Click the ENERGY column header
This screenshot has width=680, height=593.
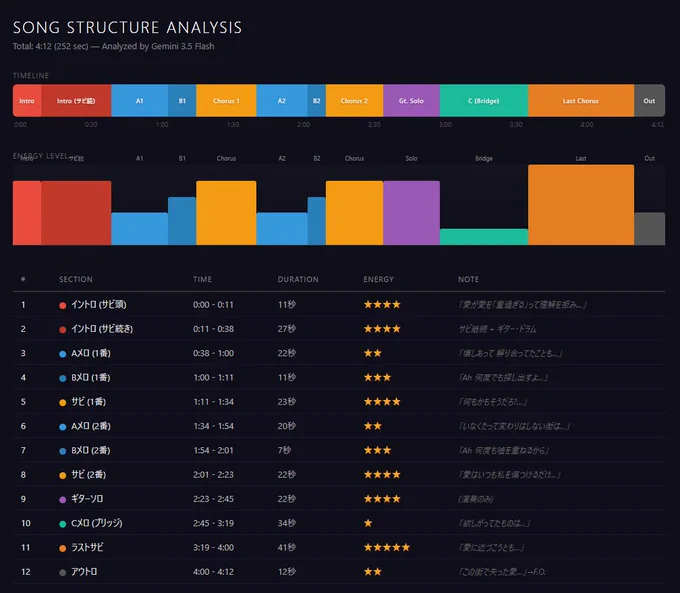[x=379, y=279]
